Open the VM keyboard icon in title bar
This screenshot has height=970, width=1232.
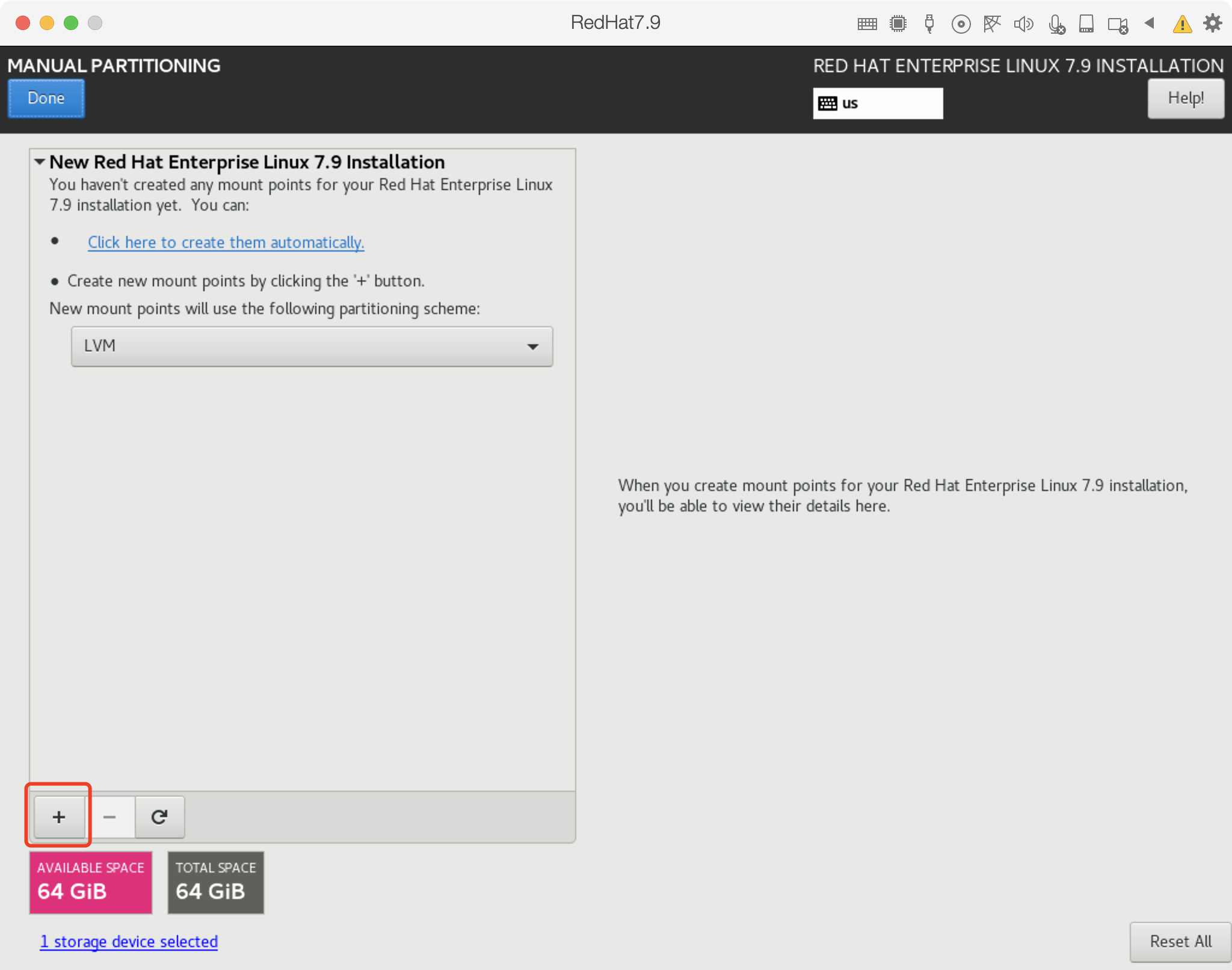coord(867,24)
